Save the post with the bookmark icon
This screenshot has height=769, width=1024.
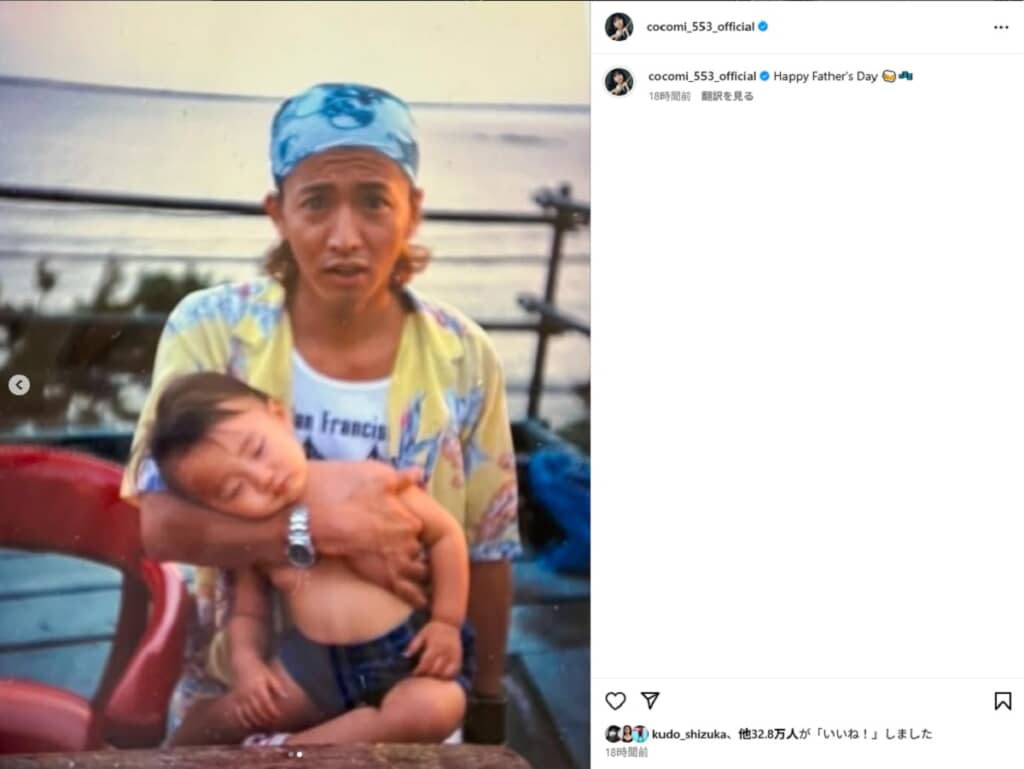coord(1002,701)
